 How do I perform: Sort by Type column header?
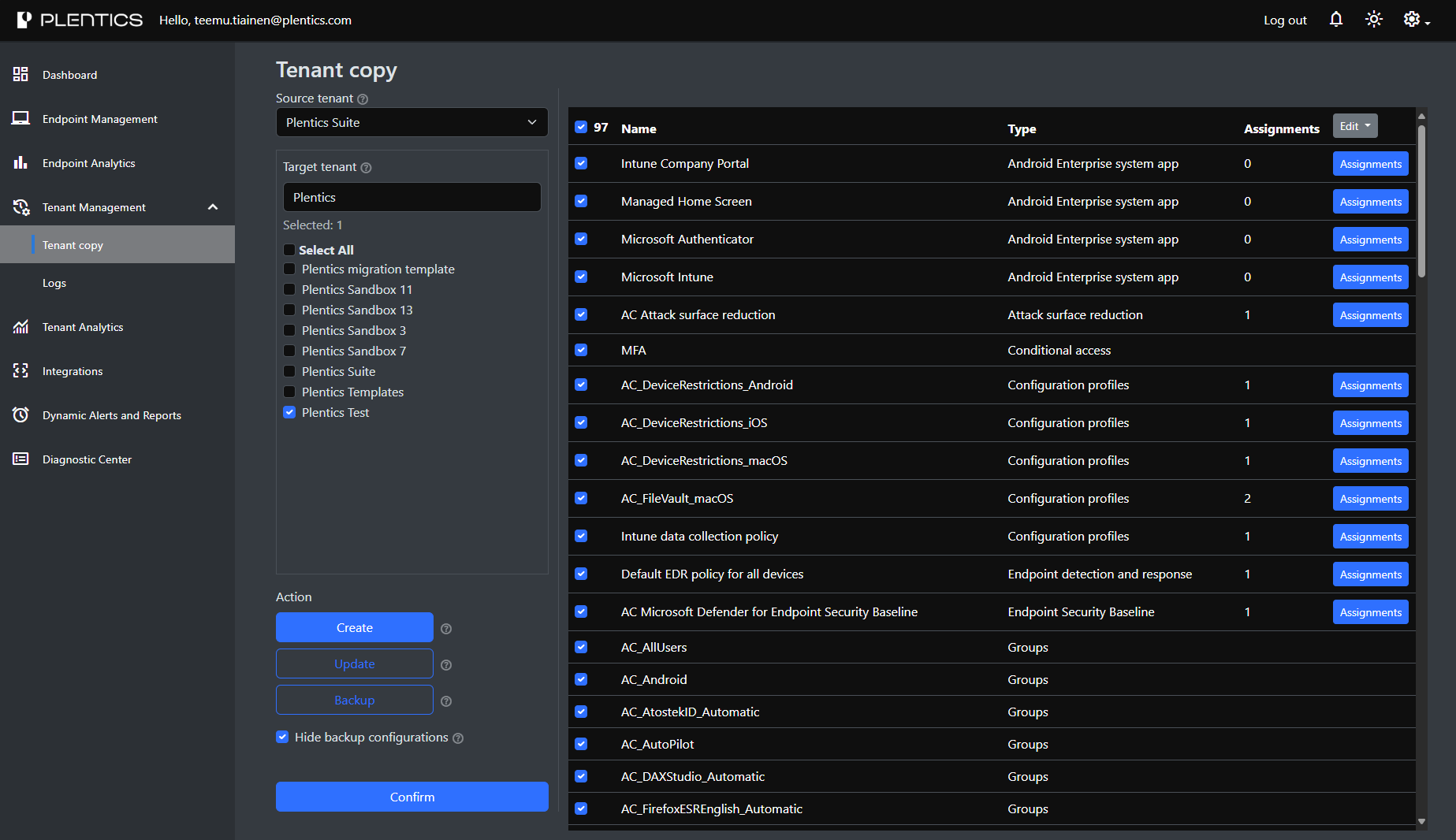point(1022,128)
